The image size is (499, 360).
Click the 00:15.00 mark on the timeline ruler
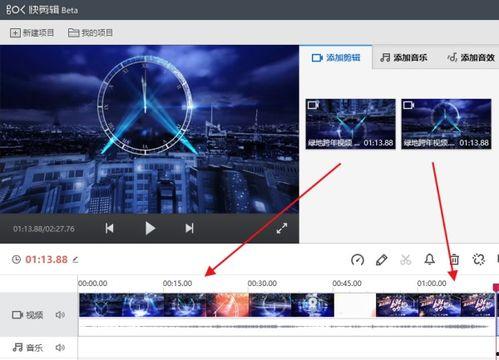click(x=177, y=283)
